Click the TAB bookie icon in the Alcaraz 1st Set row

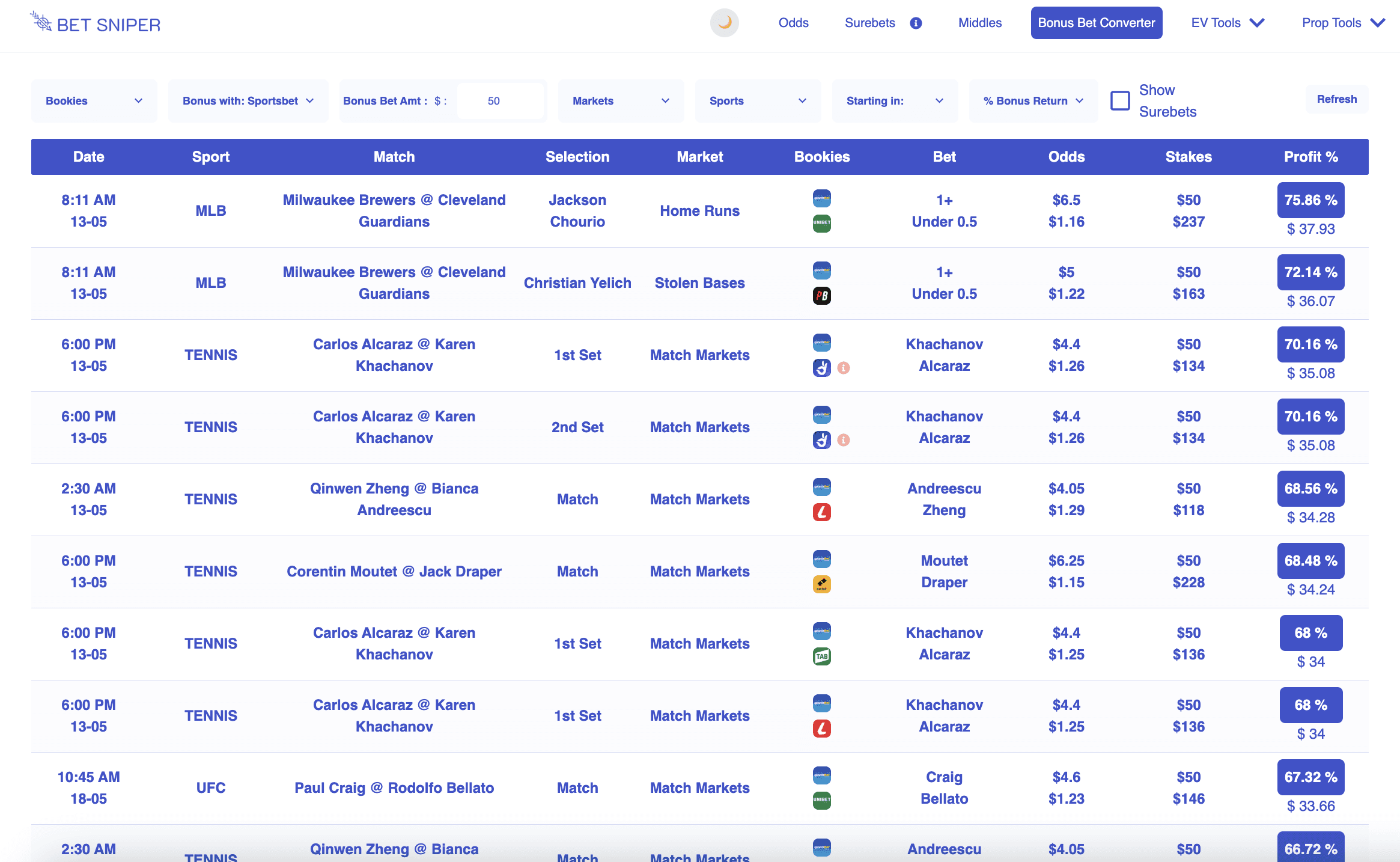(821, 656)
